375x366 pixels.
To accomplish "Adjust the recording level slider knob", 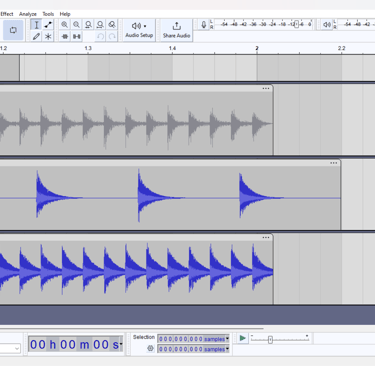I will (296, 24).
